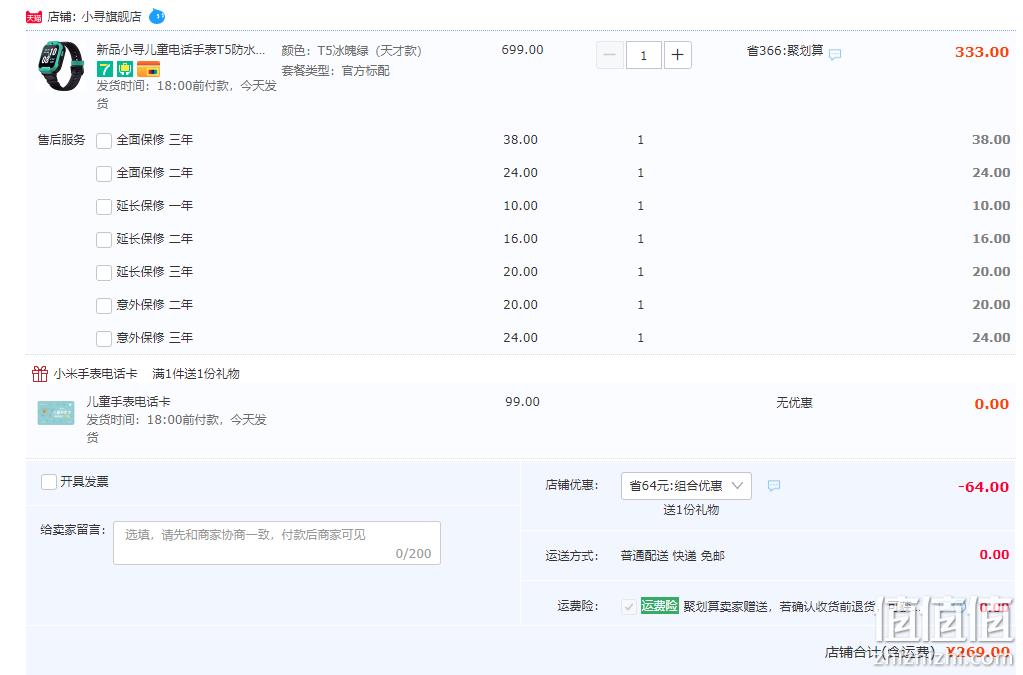Decrease quantity with the minus button

(x=609, y=55)
